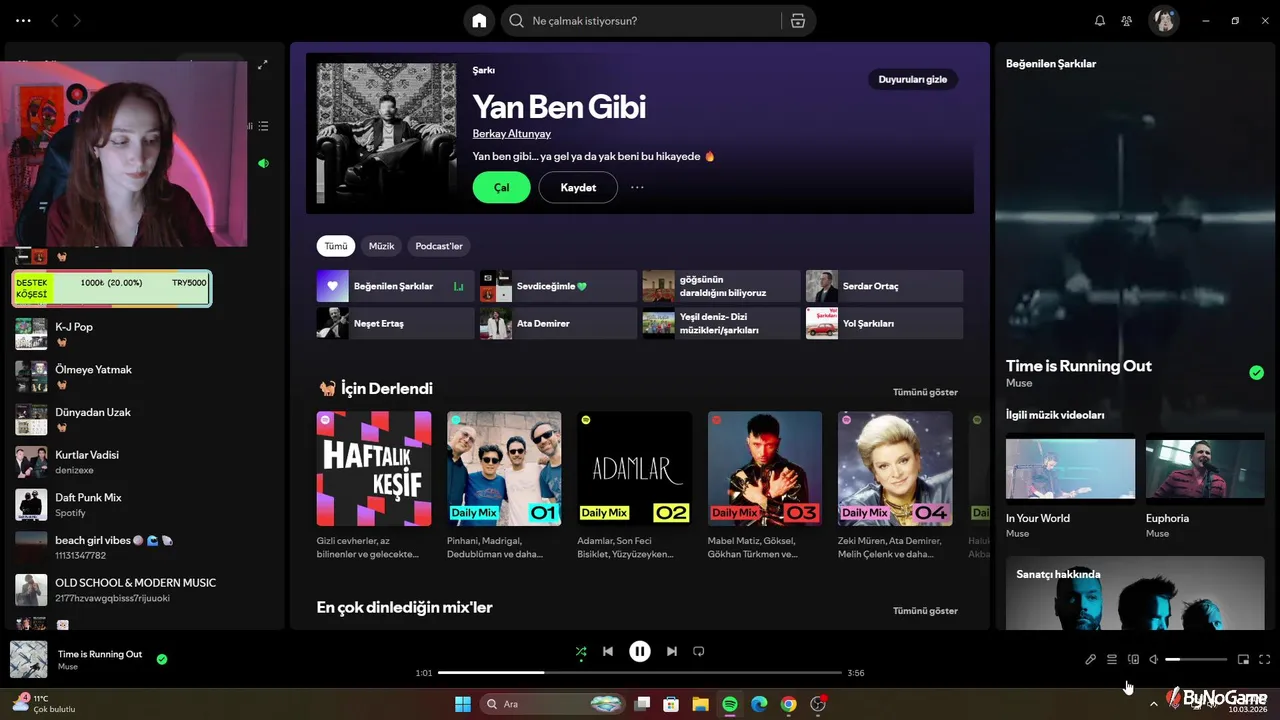Select the Podcast'ler filter chip

[x=439, y=246]
